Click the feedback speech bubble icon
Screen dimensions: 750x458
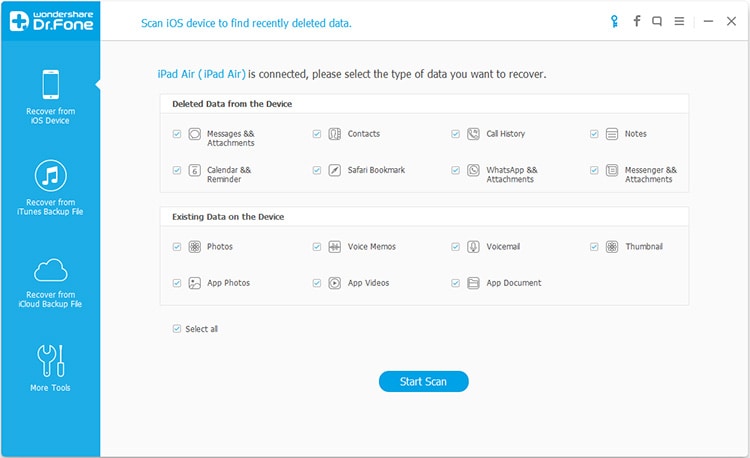tap(657, 21)
